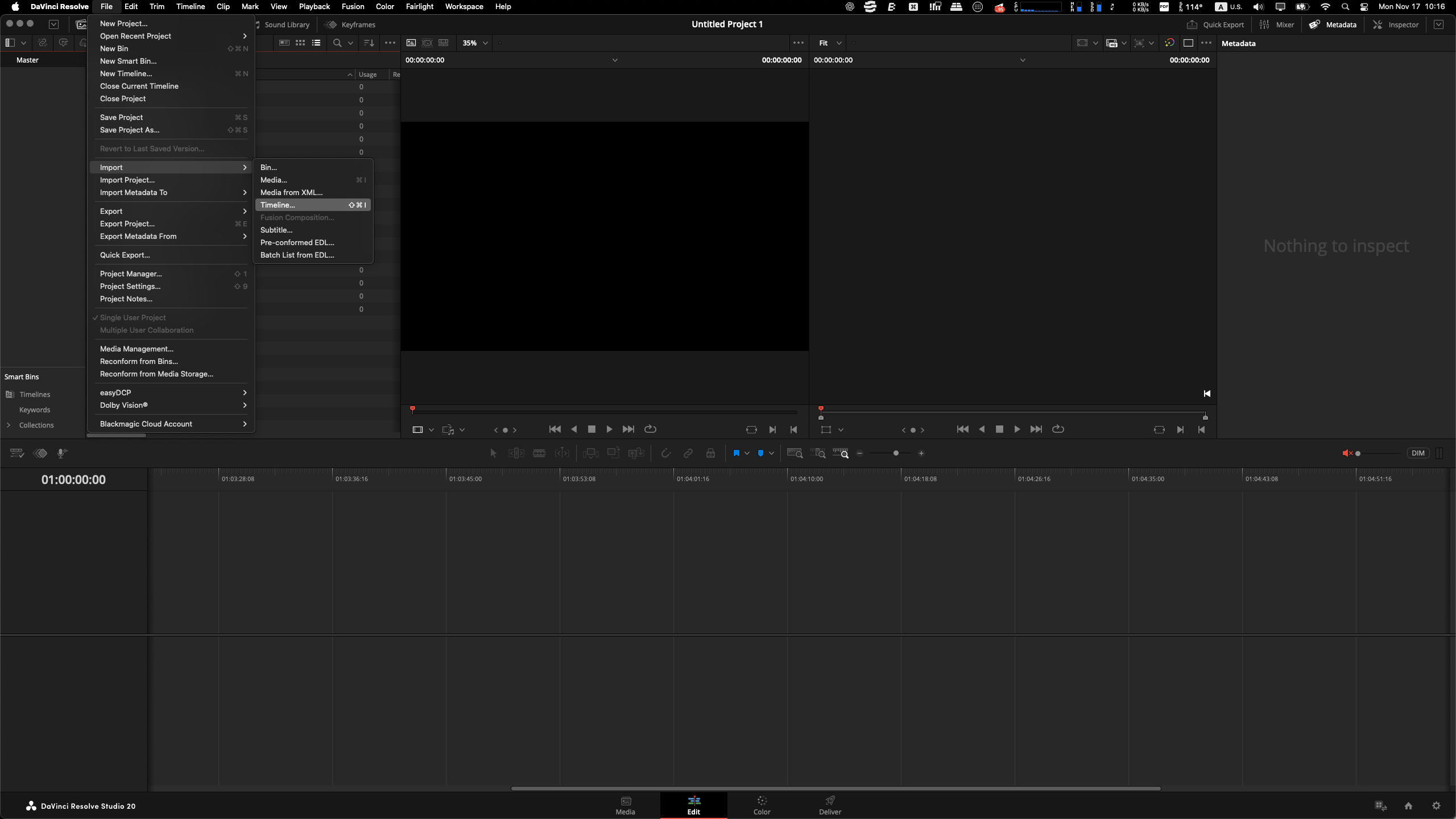
Task: Open the Fit zoom dropdown
Action: click(x=830, y=43)
